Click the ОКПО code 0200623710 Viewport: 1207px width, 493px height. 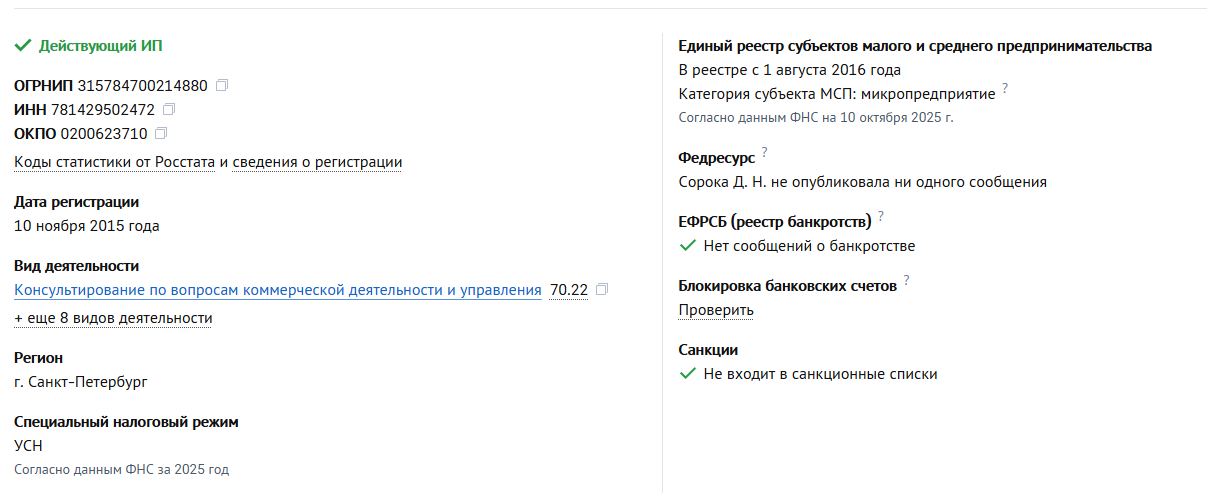tap(104, 134)
